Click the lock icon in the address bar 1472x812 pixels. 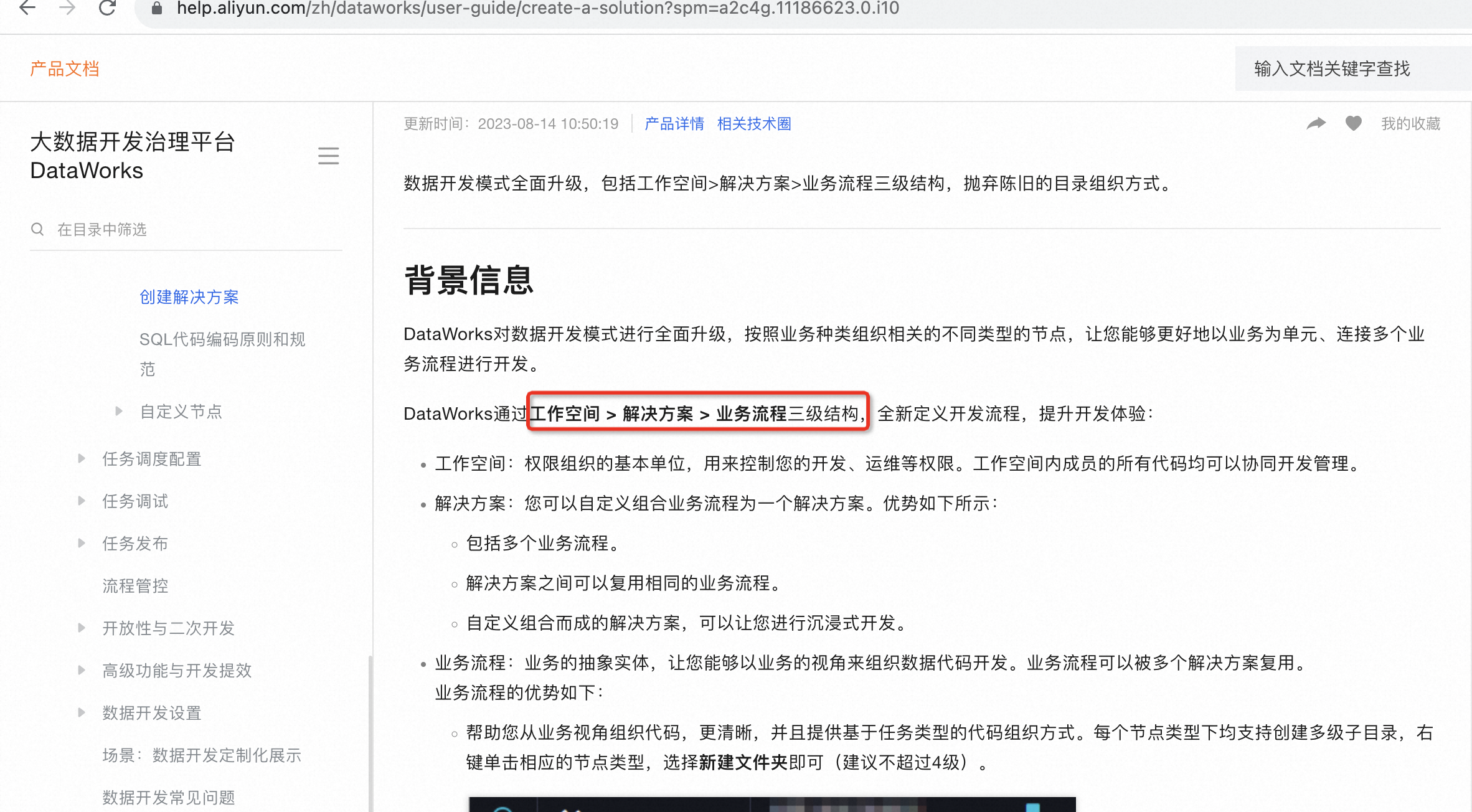click(x=157, y=7)
